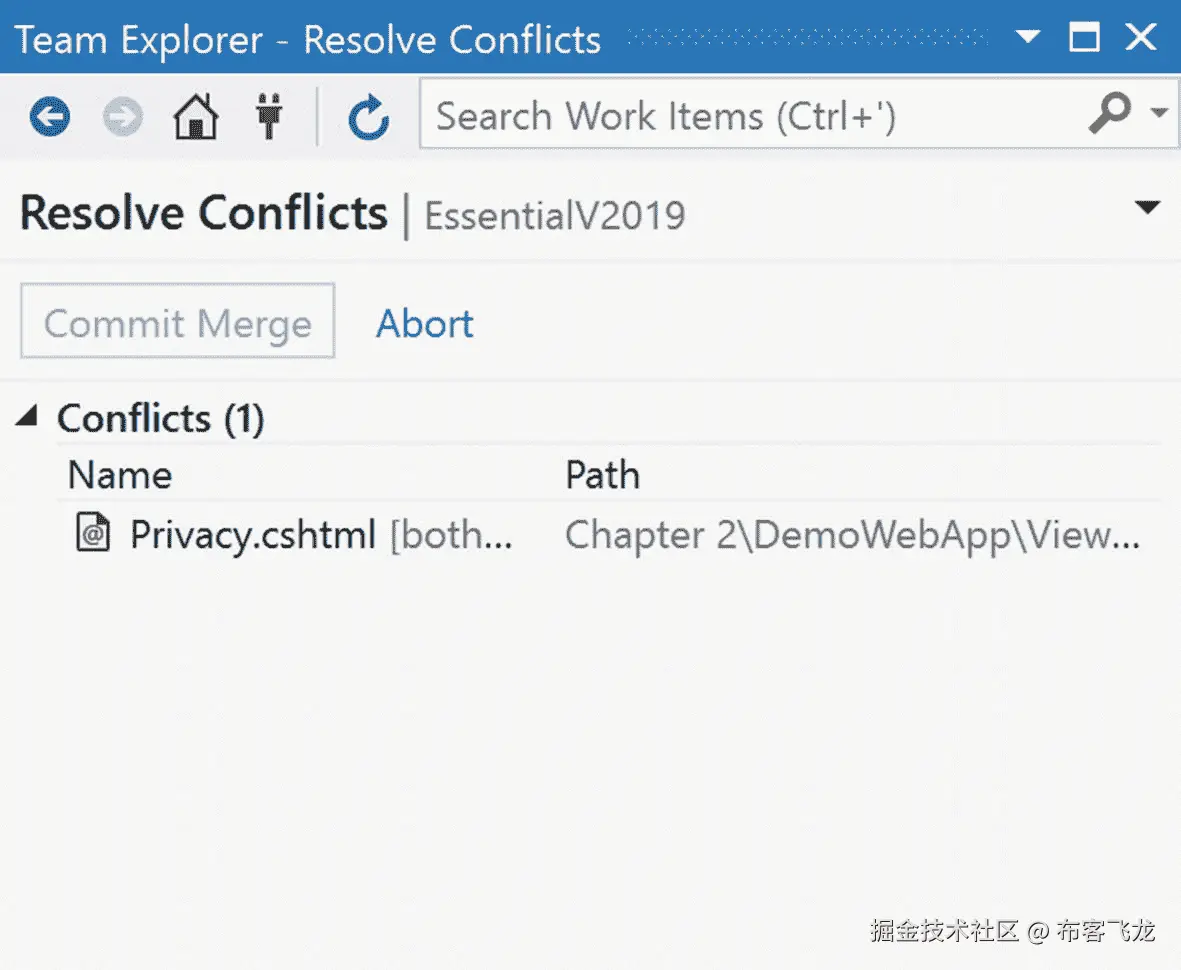The width and height of the screenshot is (1181, 970).
Task: Click the Commit Merge button
Action: pyautogui.click(x=178, y=321)
